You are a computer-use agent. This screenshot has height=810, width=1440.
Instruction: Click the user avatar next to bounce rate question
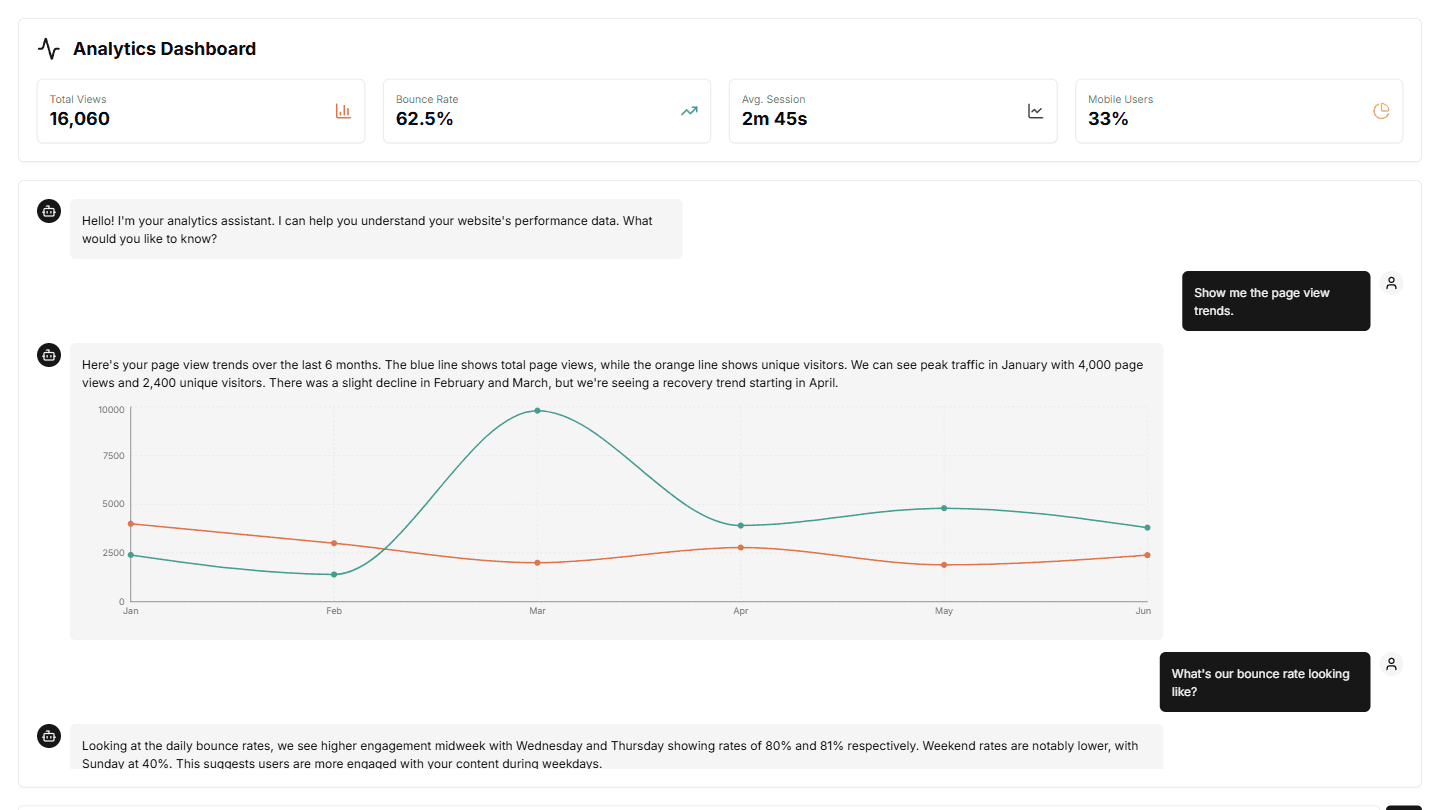pos(1391,663)
